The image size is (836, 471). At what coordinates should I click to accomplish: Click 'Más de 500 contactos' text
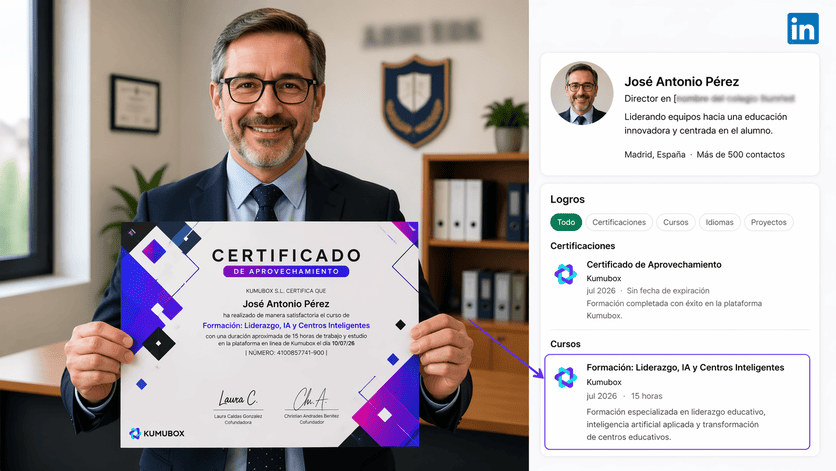(741, 155)
